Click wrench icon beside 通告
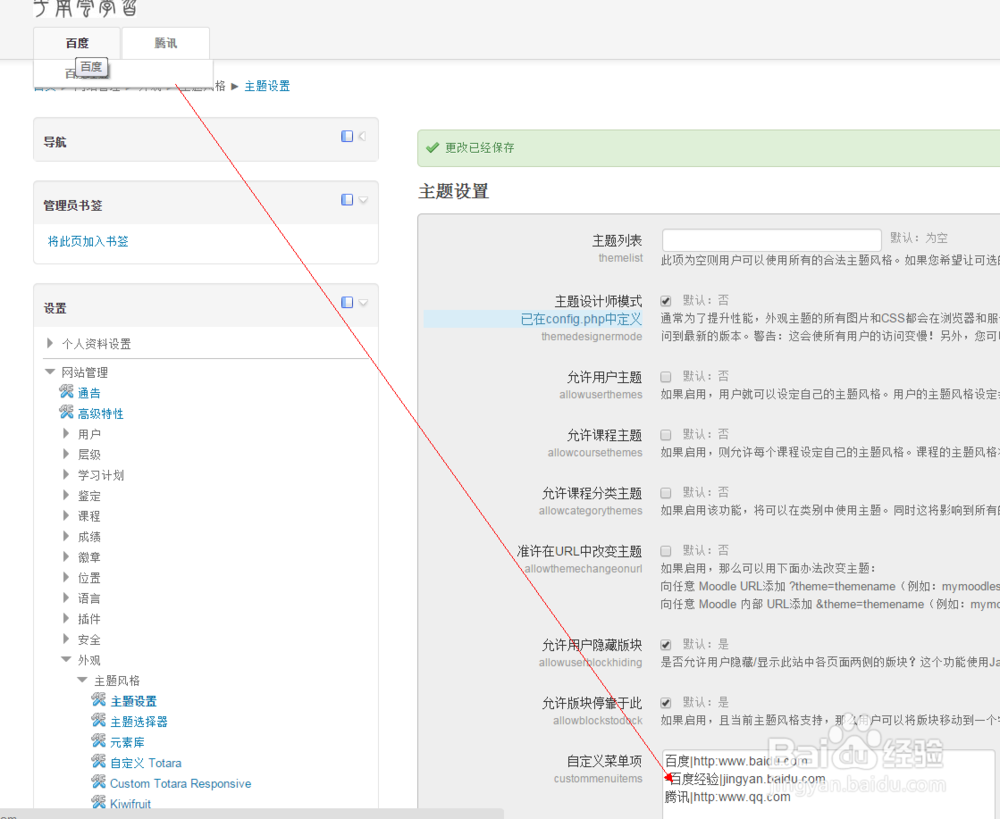Screen dimensions: 1000x819 (x=66, y=392)
